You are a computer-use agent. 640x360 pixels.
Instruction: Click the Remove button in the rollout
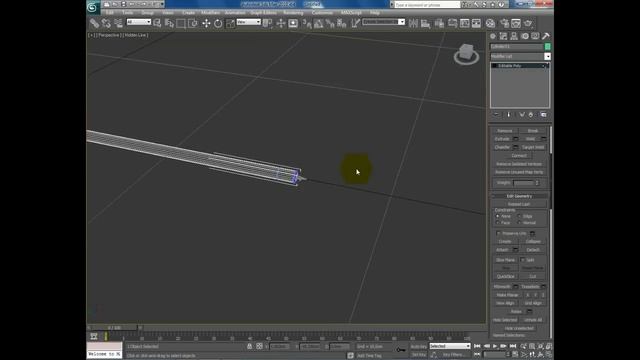coord(505,131)
